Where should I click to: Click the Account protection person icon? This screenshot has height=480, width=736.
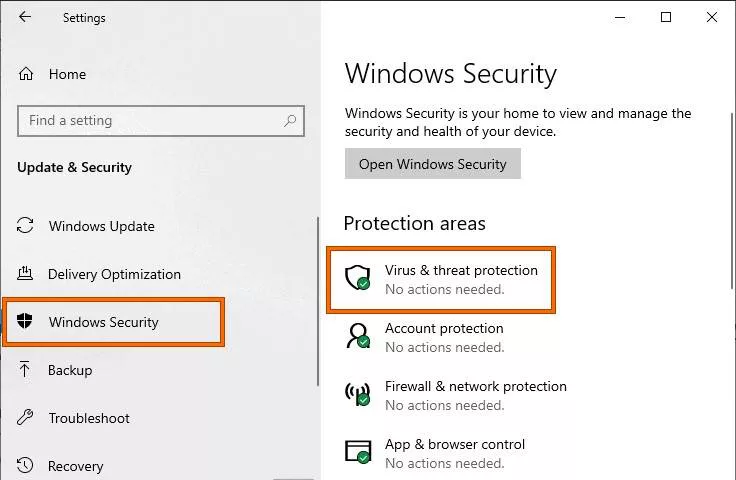(x=357, y=336)
